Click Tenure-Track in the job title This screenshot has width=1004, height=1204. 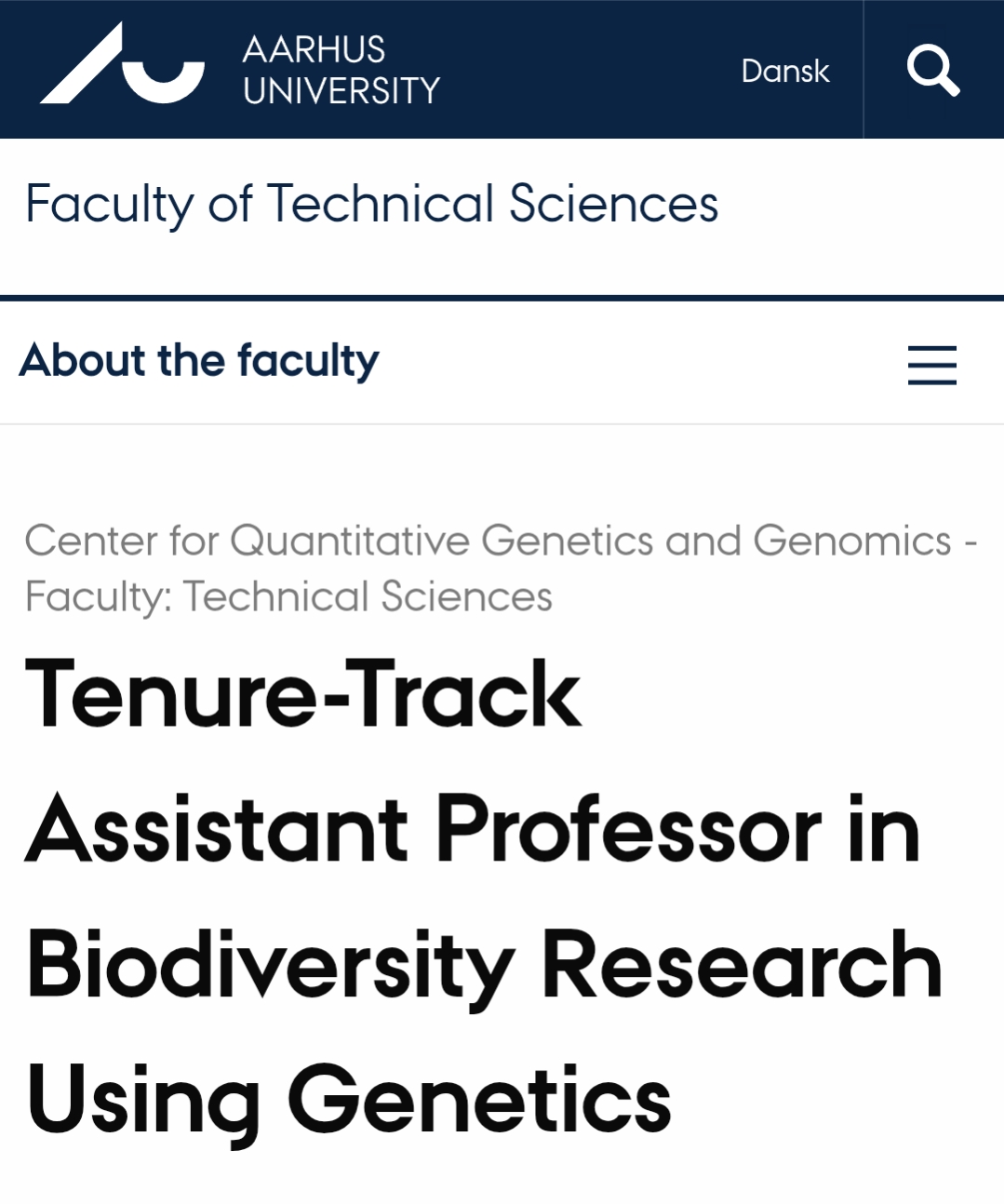click(x=303, y=694)
